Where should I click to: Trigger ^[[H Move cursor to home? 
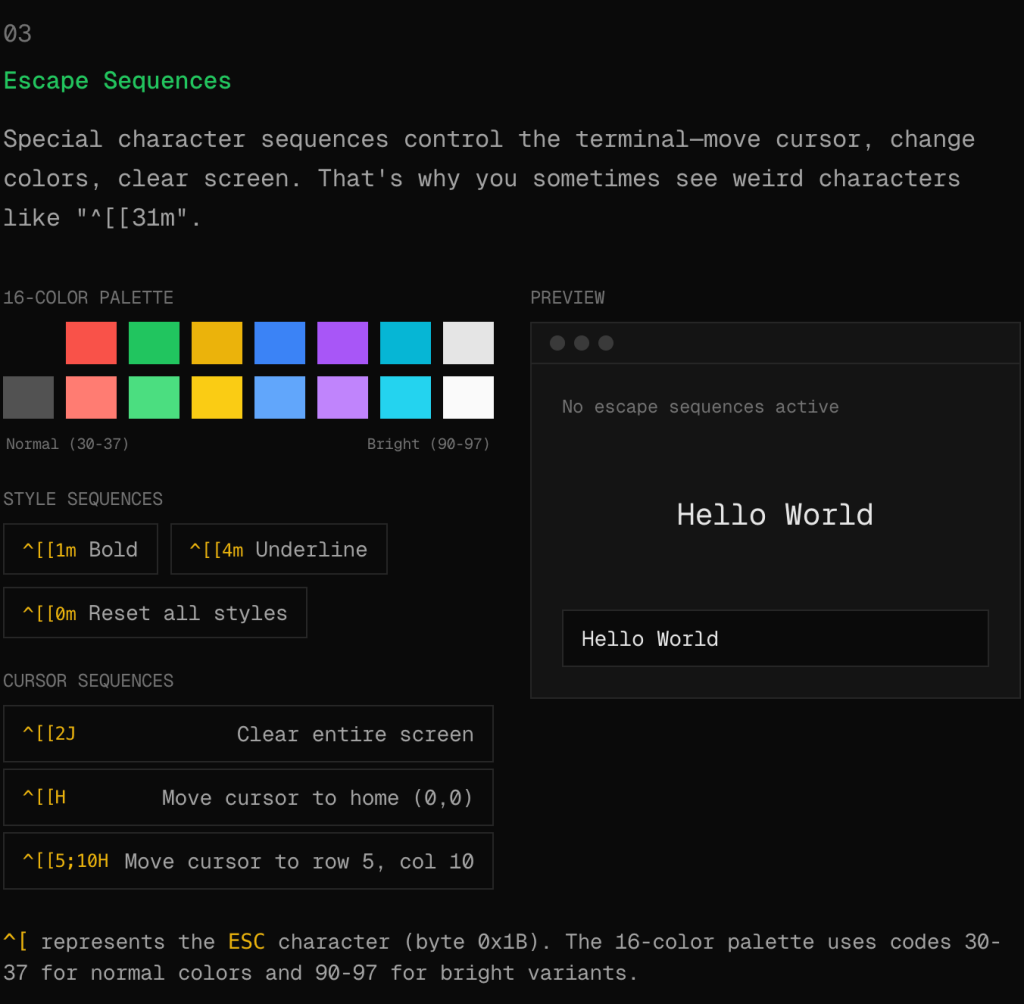coord(248,797)
